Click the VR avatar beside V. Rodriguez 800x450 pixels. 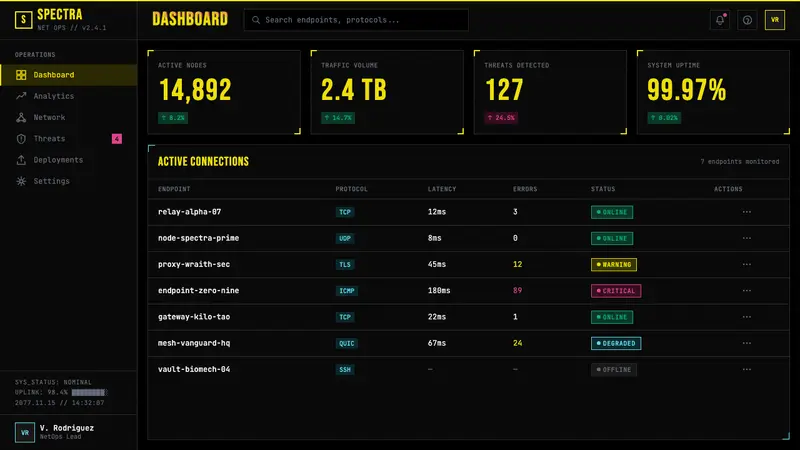[x=24, y=432]
